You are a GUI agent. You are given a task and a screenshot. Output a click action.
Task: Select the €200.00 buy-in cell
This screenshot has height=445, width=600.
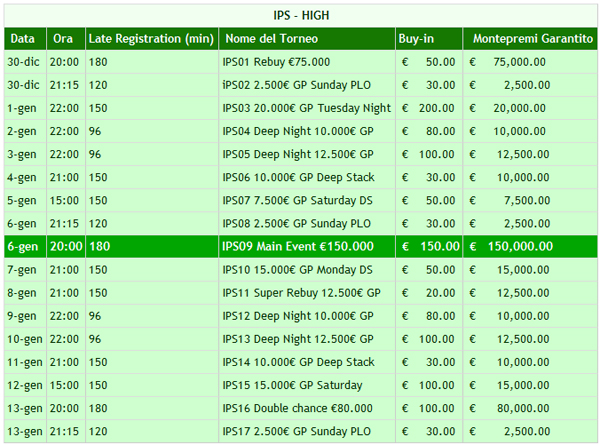429,108
